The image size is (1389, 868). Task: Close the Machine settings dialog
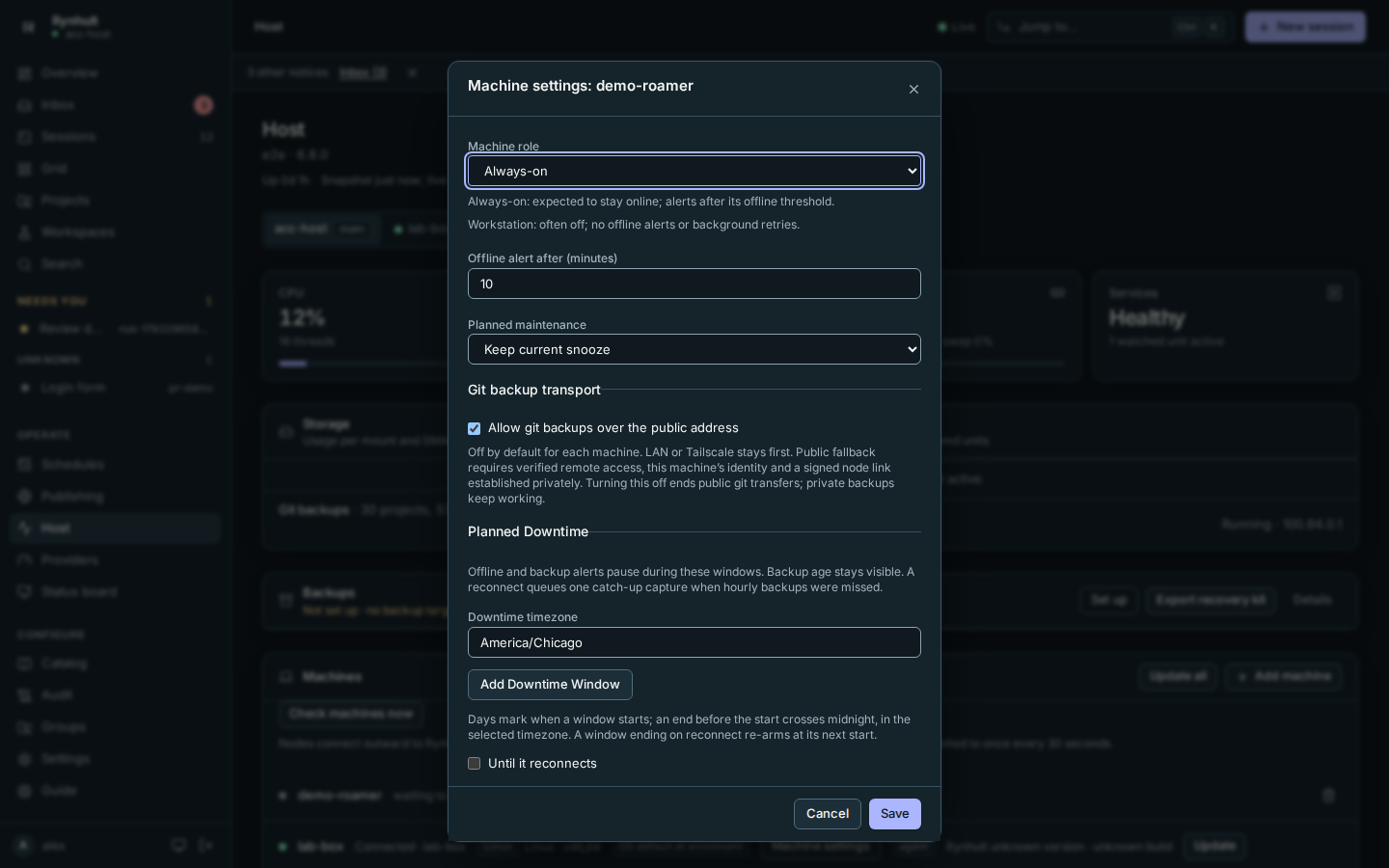913,90
